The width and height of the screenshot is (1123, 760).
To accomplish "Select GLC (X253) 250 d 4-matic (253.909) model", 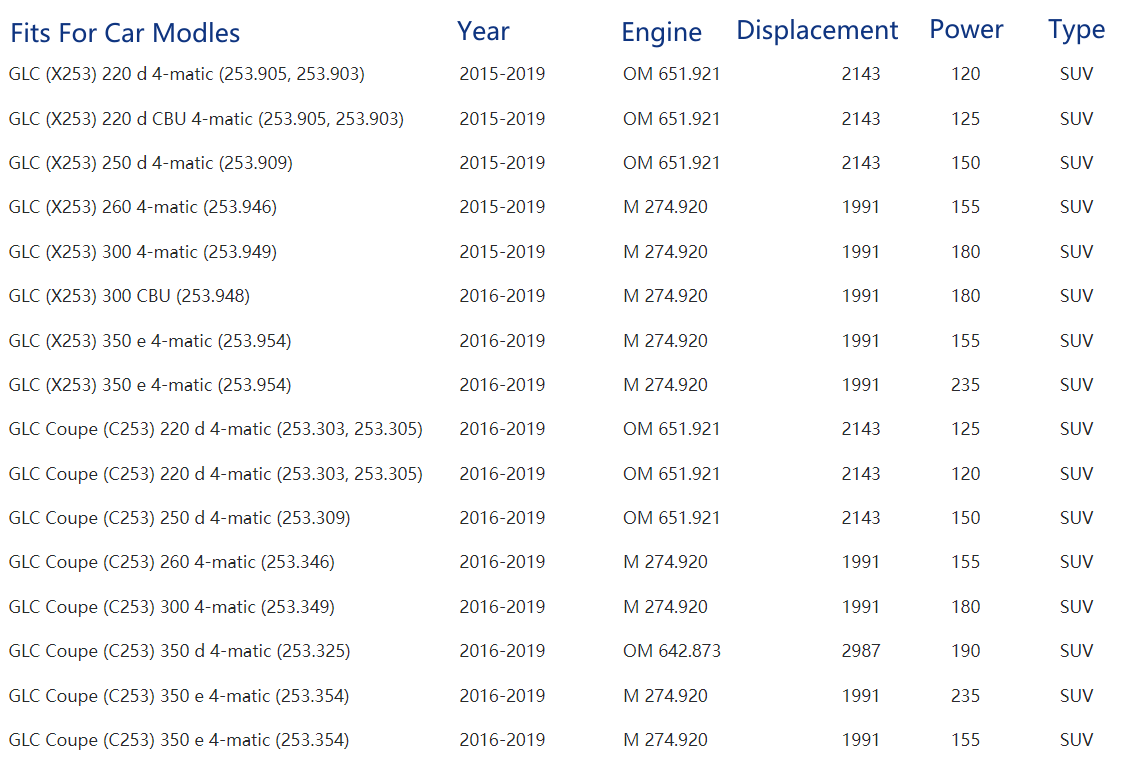I will (150, 163).
